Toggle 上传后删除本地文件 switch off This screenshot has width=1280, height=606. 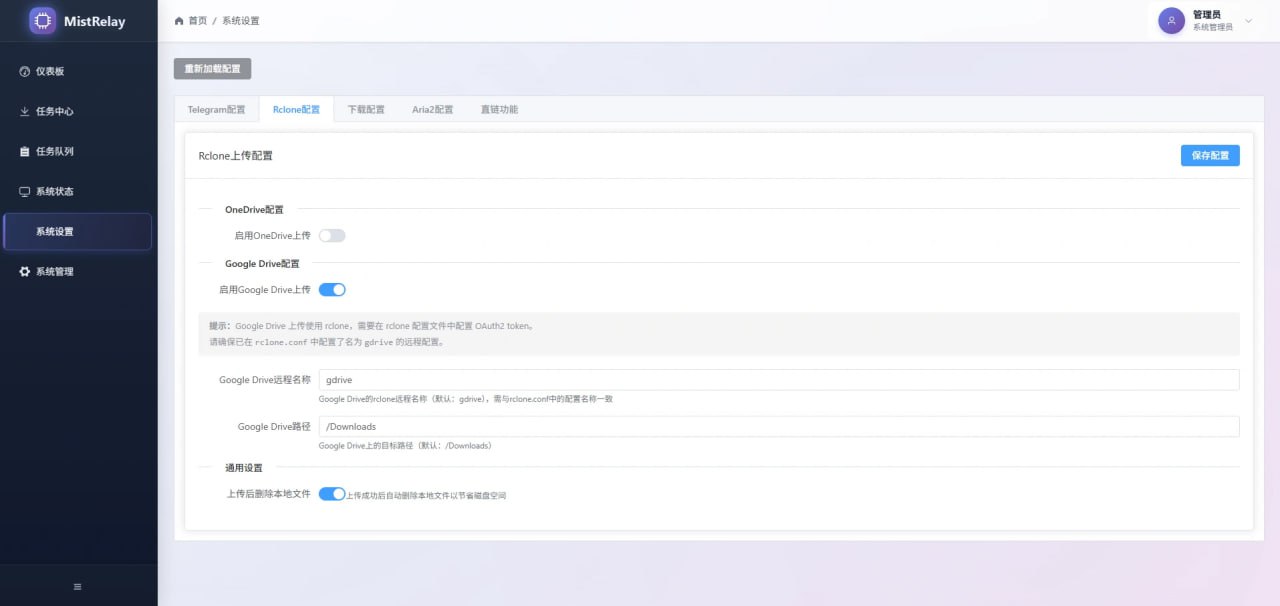pos(332,494)
